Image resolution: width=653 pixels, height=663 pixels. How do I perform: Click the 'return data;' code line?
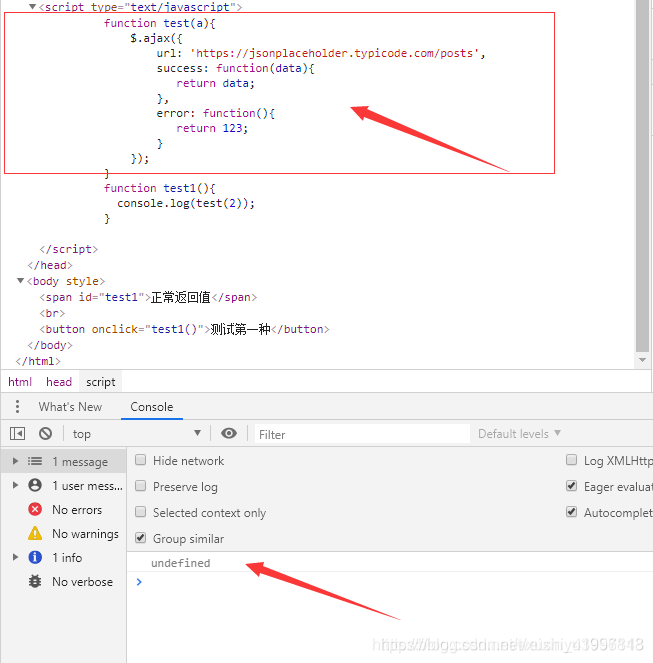click(x=215, y=83)
